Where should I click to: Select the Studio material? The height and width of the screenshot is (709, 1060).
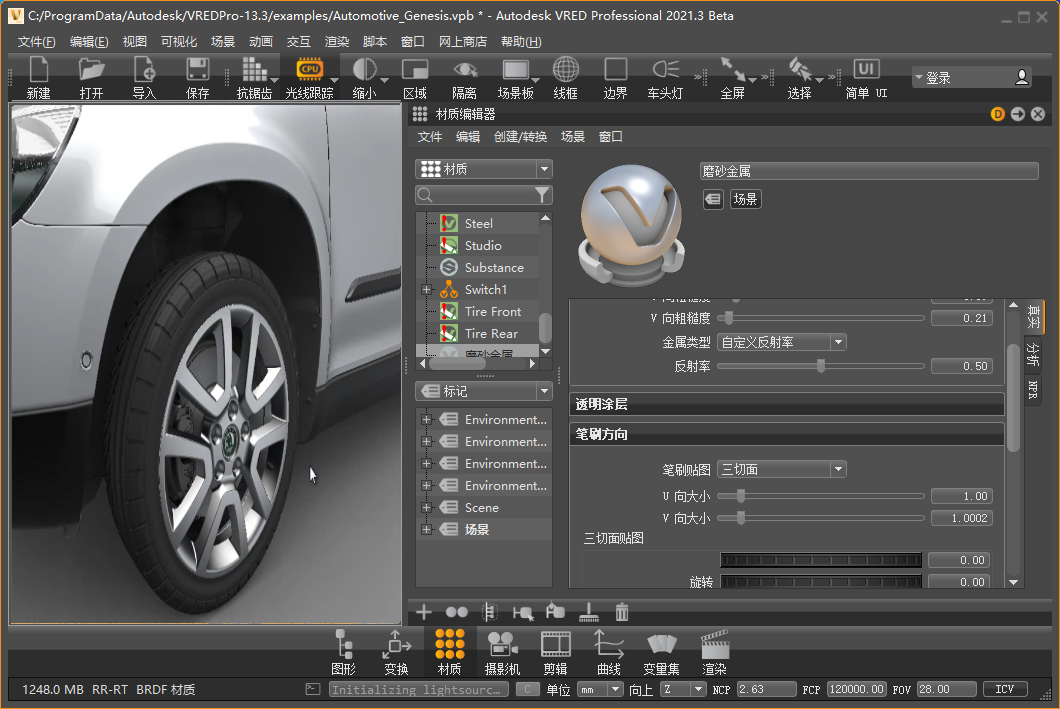483,245
